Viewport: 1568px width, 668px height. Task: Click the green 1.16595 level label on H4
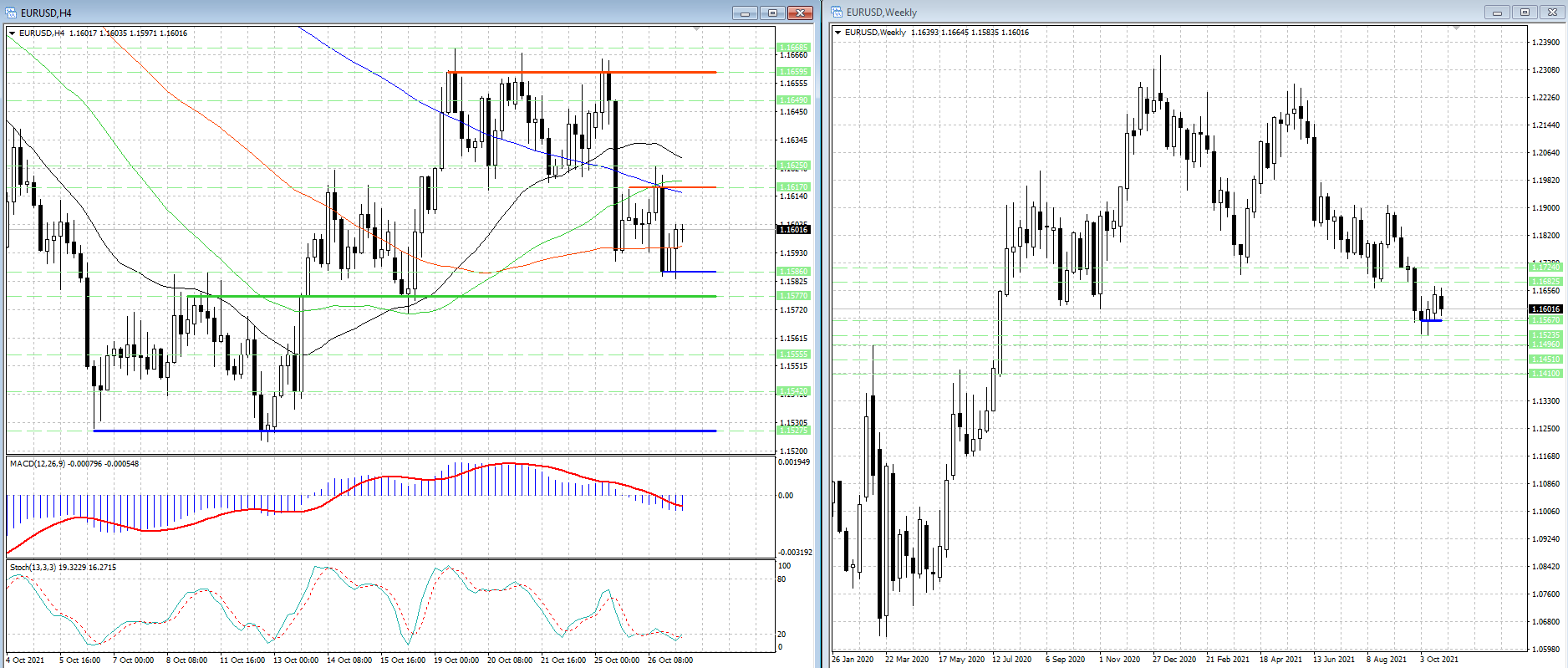click(793, 72)
